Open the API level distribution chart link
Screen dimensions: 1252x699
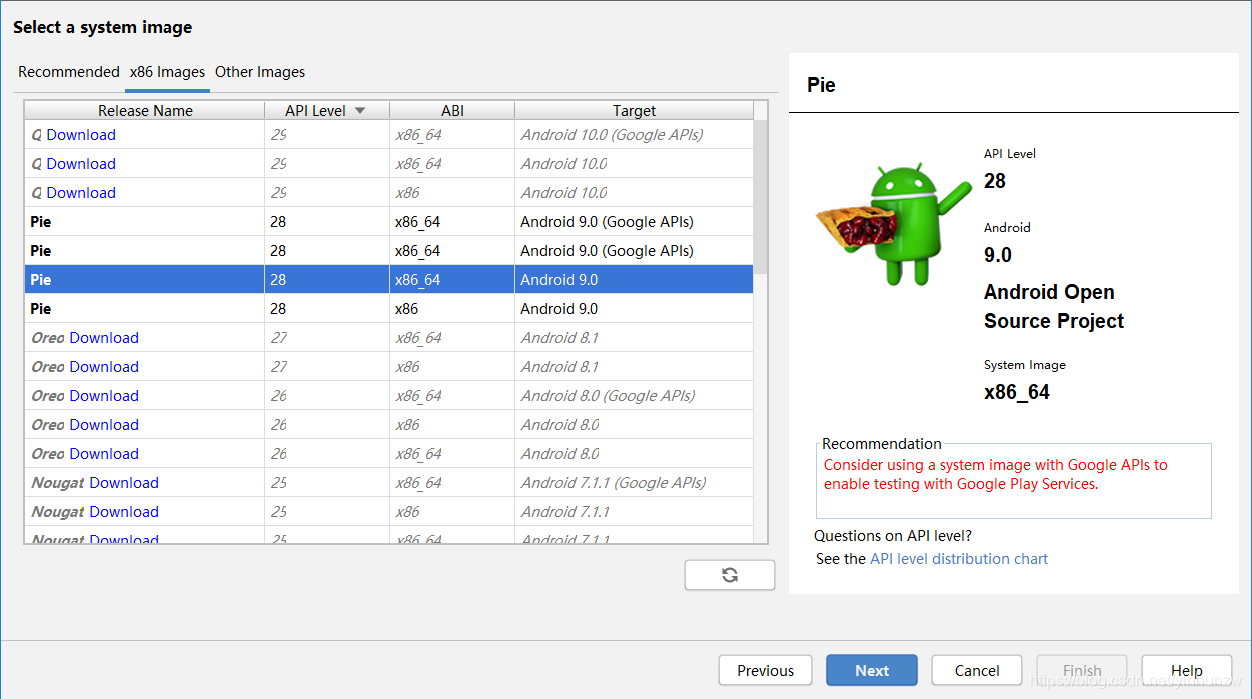click(x=959, y=559)
